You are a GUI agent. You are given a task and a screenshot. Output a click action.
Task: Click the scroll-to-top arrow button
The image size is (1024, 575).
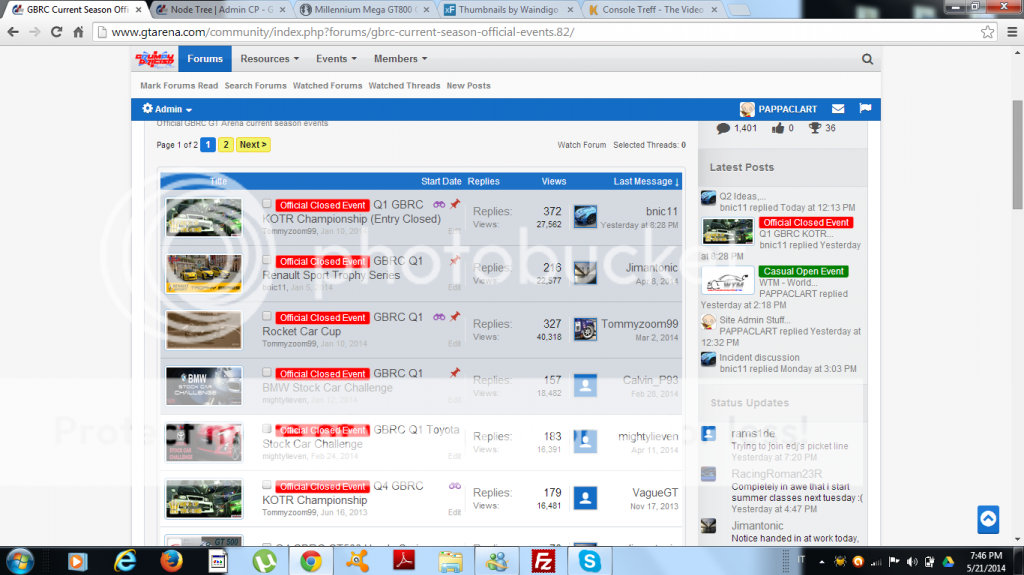(x=988, y=519)
